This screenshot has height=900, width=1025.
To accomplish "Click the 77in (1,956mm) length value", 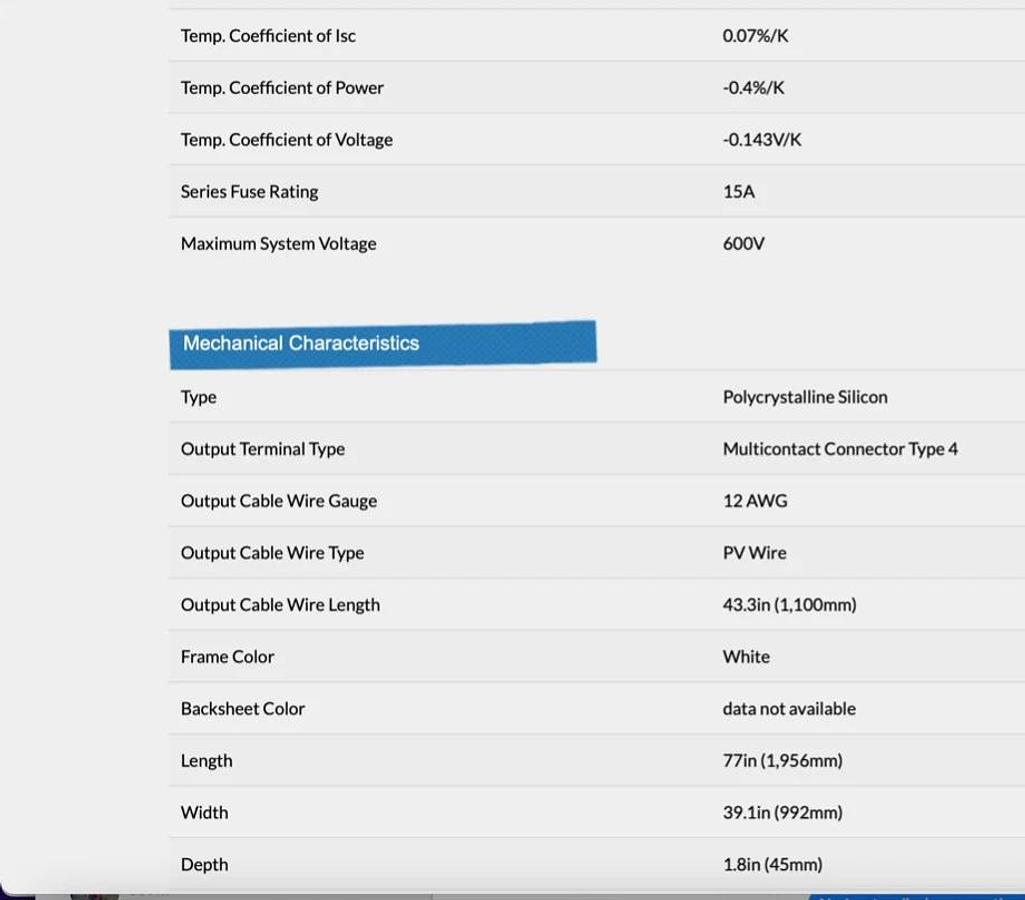I will pos(782,761).
